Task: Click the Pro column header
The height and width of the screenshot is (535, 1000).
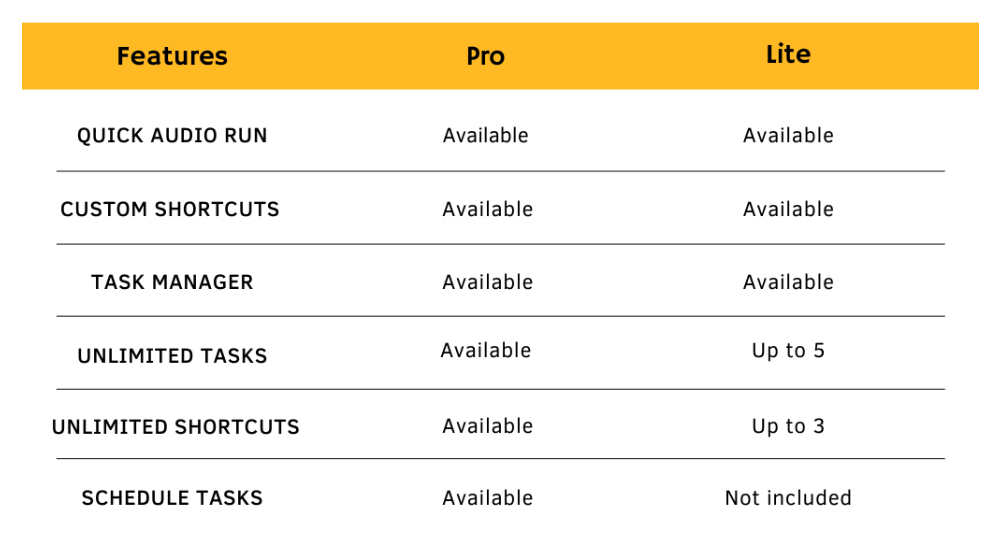Action: tap(485, 56)
